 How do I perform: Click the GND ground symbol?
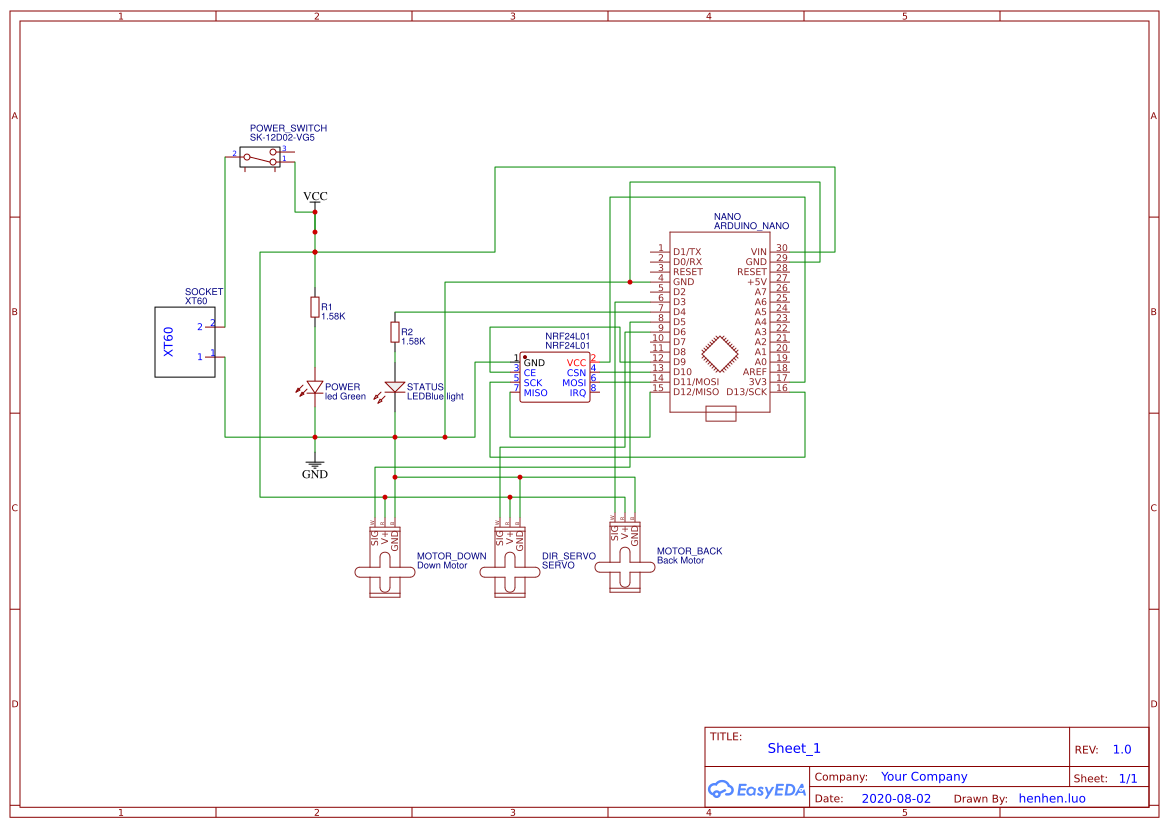[x=315, y=465]
